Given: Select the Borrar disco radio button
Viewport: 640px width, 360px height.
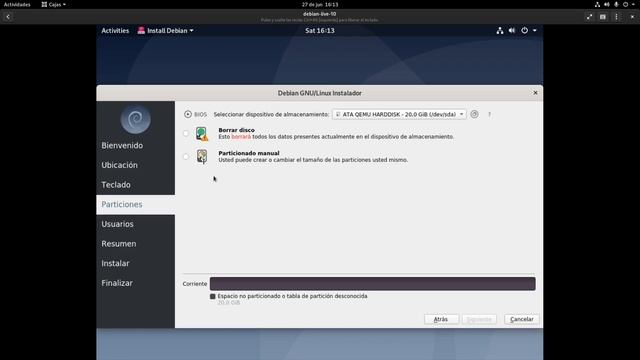Looking at the screenshot, I should (x=186, y=133).
